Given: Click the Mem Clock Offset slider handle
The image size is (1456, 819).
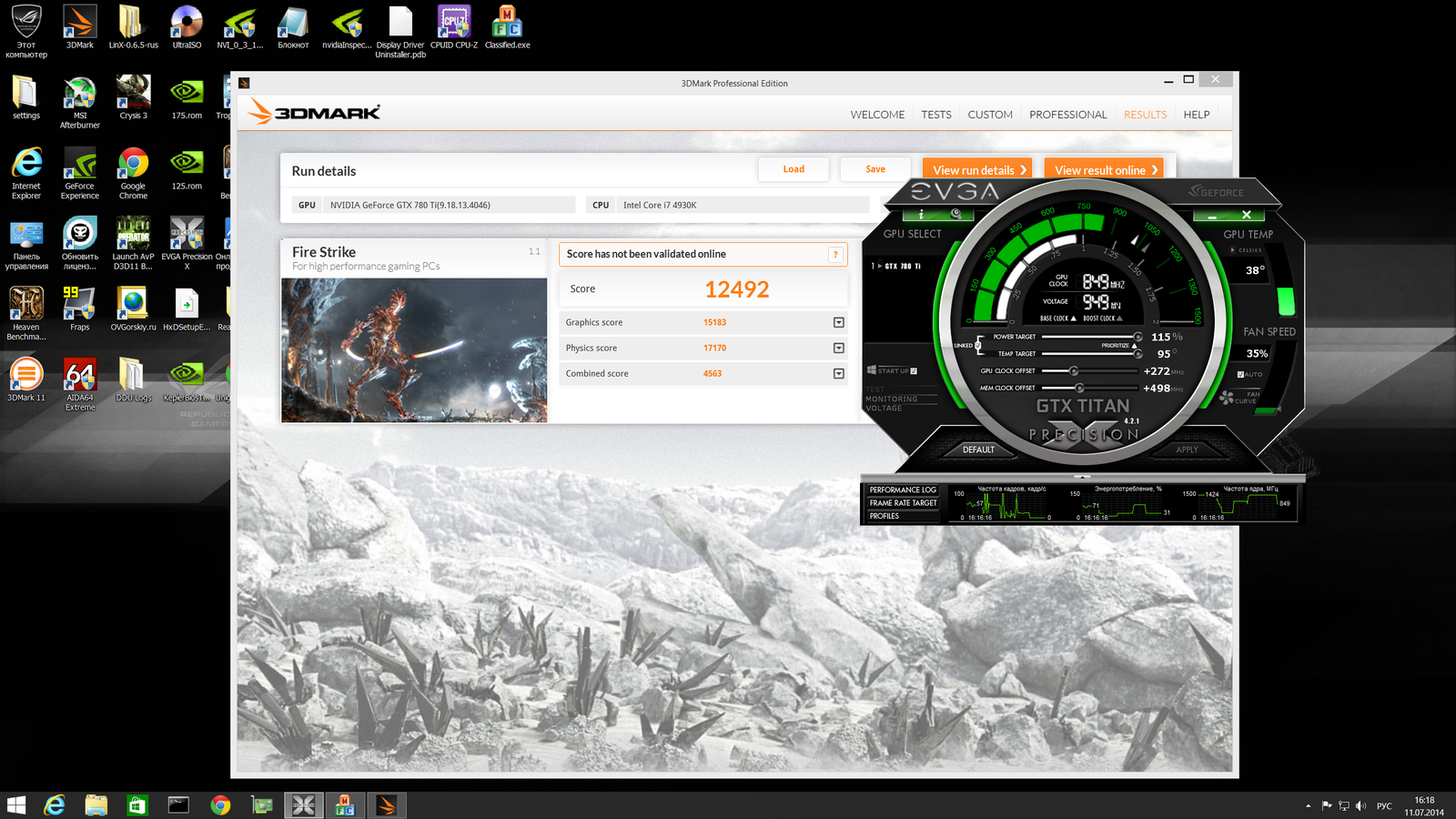Looking at the screenshot, I should (1079, 389).
